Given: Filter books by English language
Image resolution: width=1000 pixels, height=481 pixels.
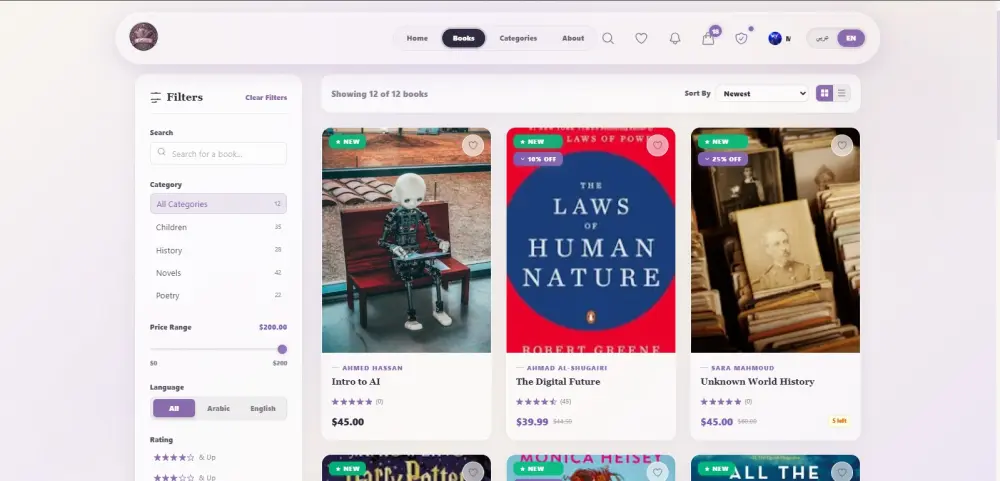Looking at the screenshot, I should point(263,408).
